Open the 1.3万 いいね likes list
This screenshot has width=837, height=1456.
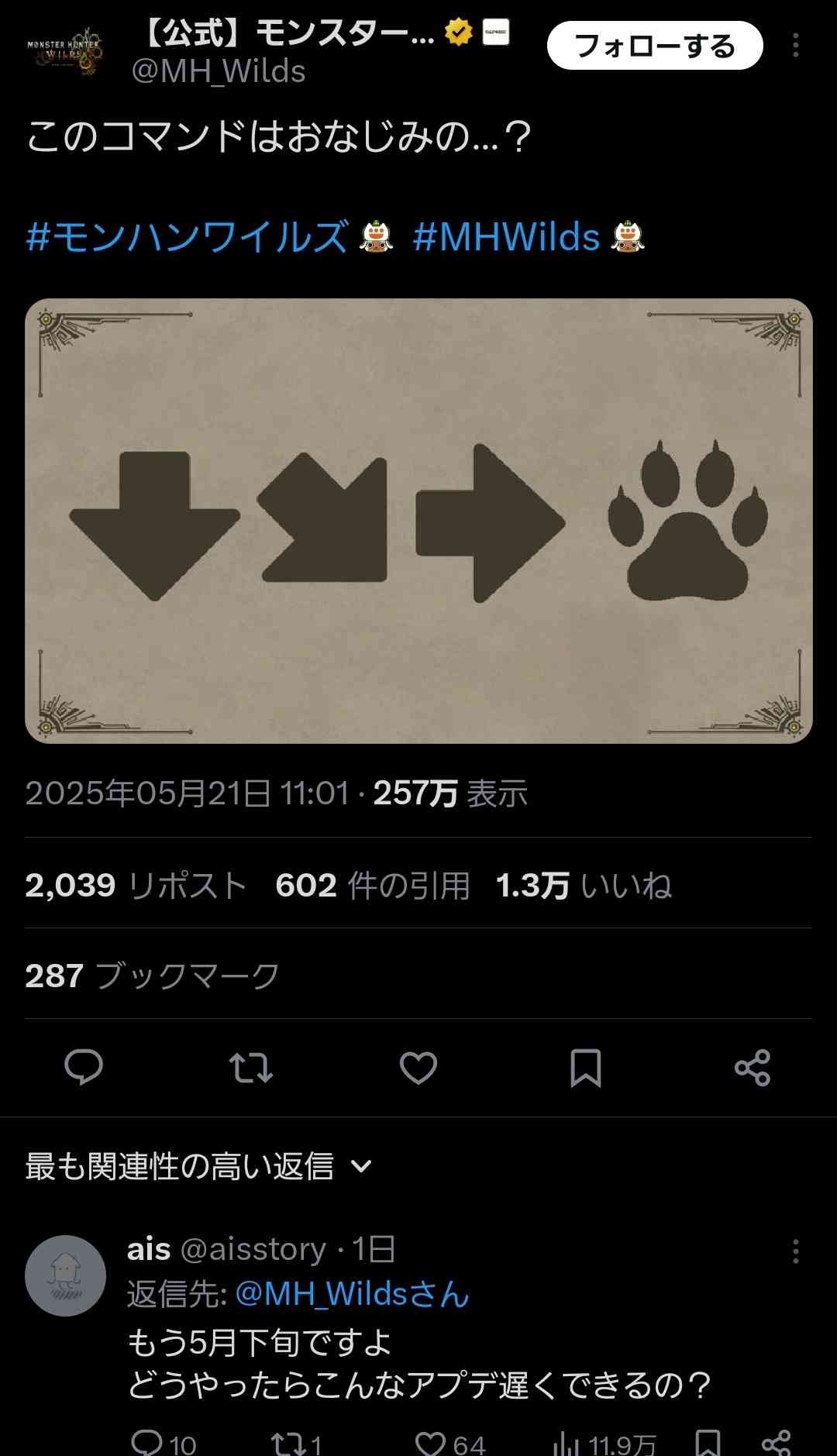tap(584, 885)
